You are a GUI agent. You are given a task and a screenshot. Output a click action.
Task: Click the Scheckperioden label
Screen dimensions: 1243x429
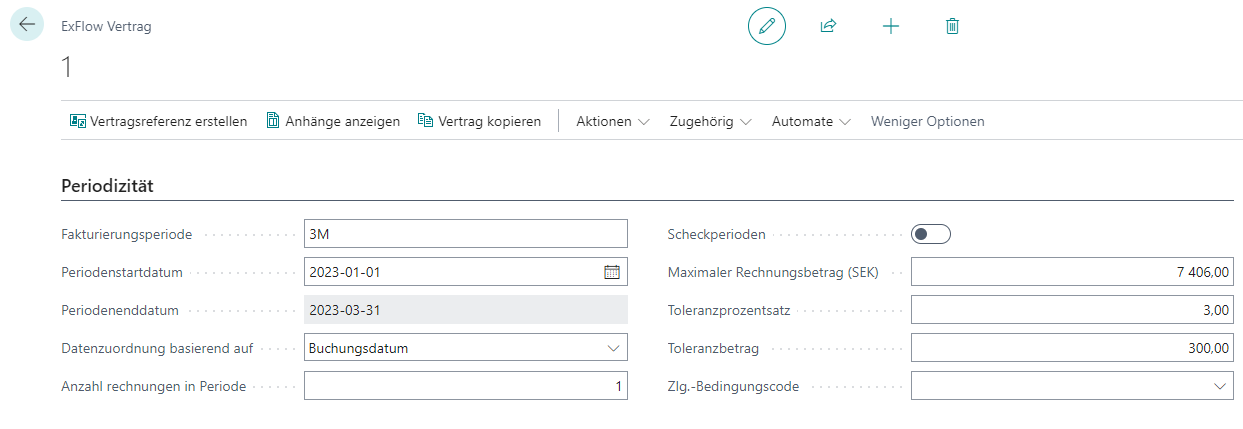[x=716, y=234]
